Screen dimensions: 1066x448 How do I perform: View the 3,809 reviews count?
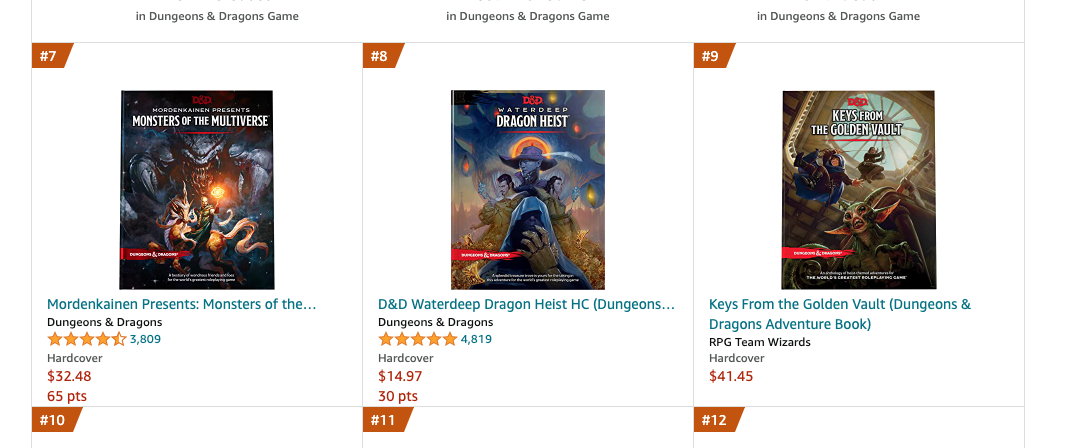tap(145, 339)
